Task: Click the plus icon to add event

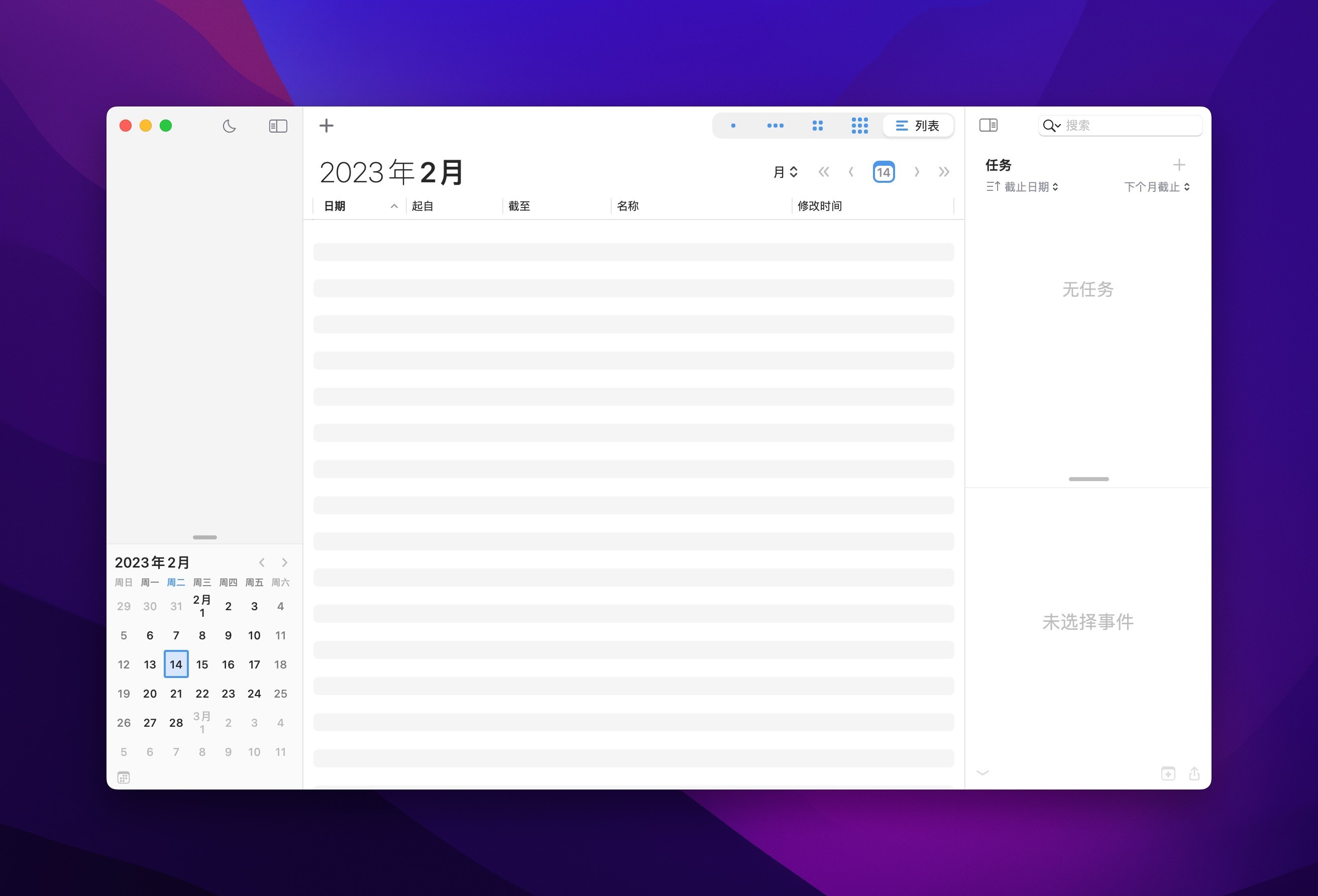Action: [x=326, y=126]
